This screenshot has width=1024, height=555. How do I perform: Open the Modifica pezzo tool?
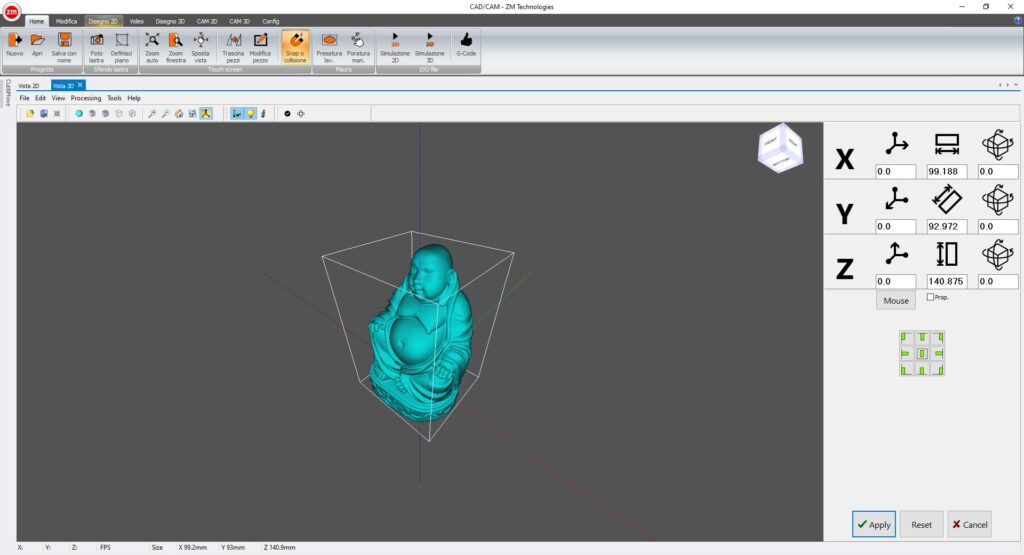pos(260,47)
